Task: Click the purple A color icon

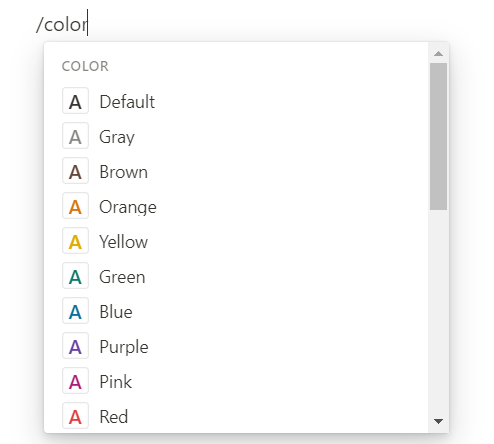Action: 75,346
